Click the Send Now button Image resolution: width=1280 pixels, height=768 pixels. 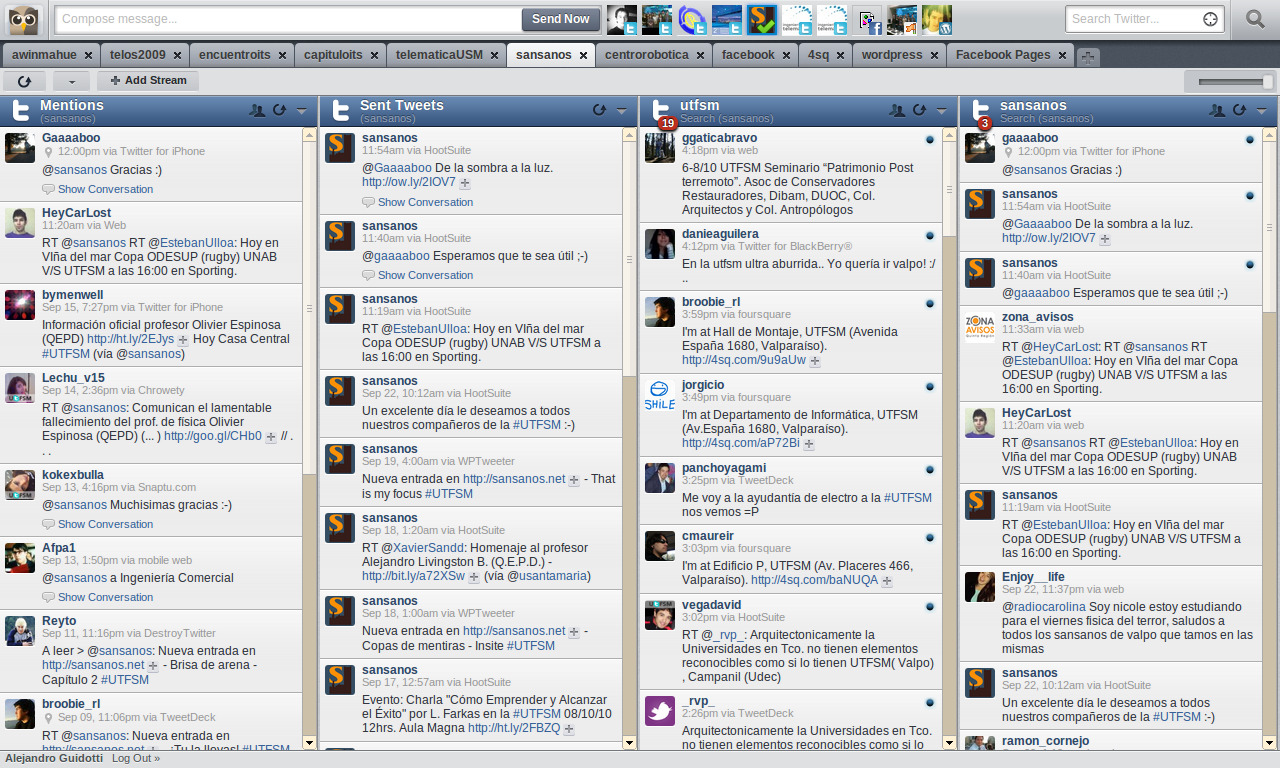coord(560,19)
